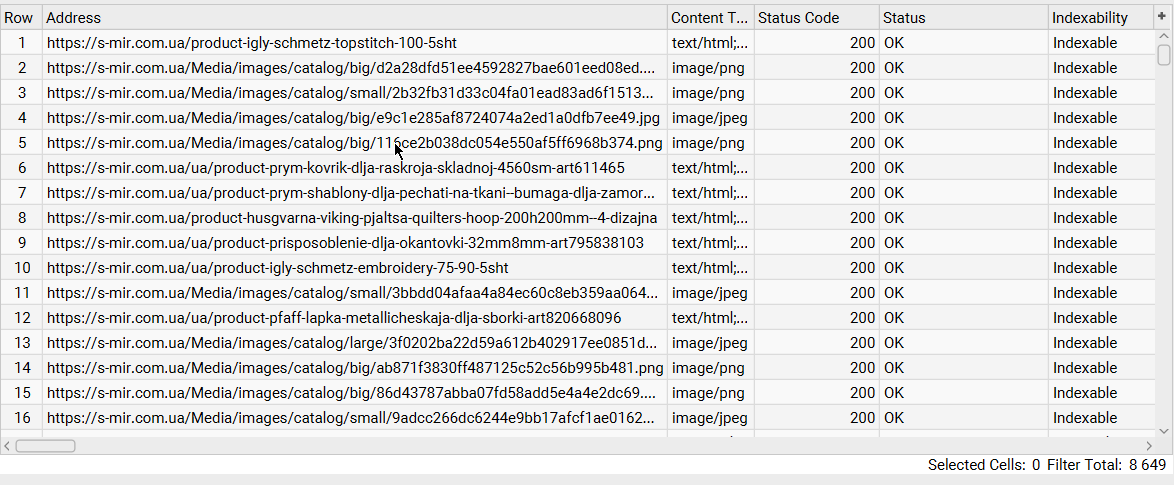Image resolution: width=1174 pixels, height=485 pixels.
Task: Click the horizontal scrollbar right arrow
Action: (x=1148, y=446)
